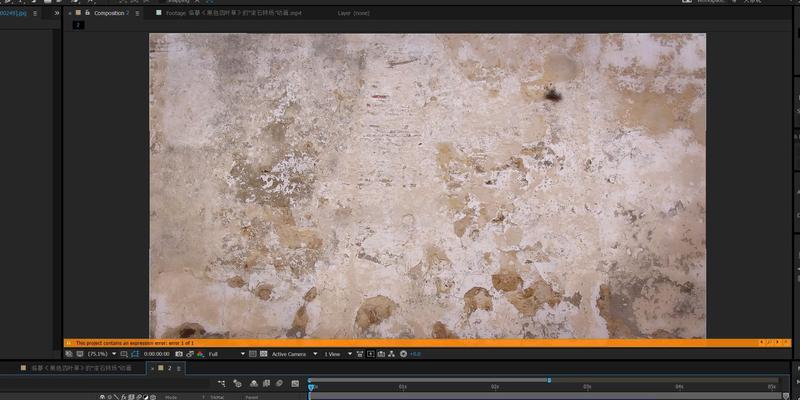800x400 pixels.
Task: Click the expression error warning banner
Action: click(x=428, y=343)
